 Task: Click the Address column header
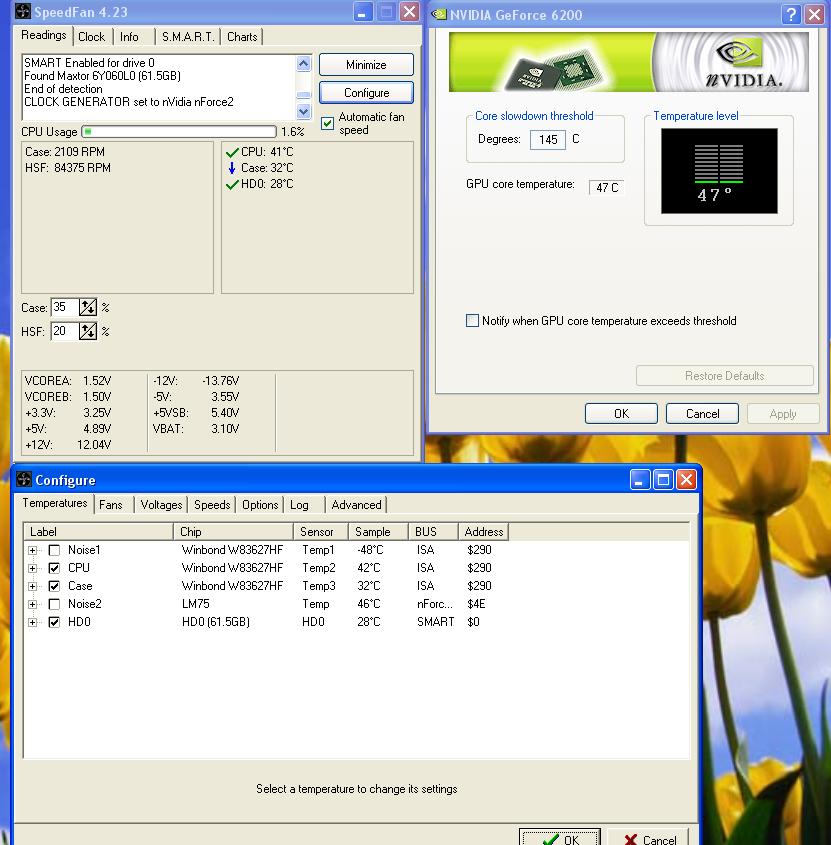tap(483, 532)
